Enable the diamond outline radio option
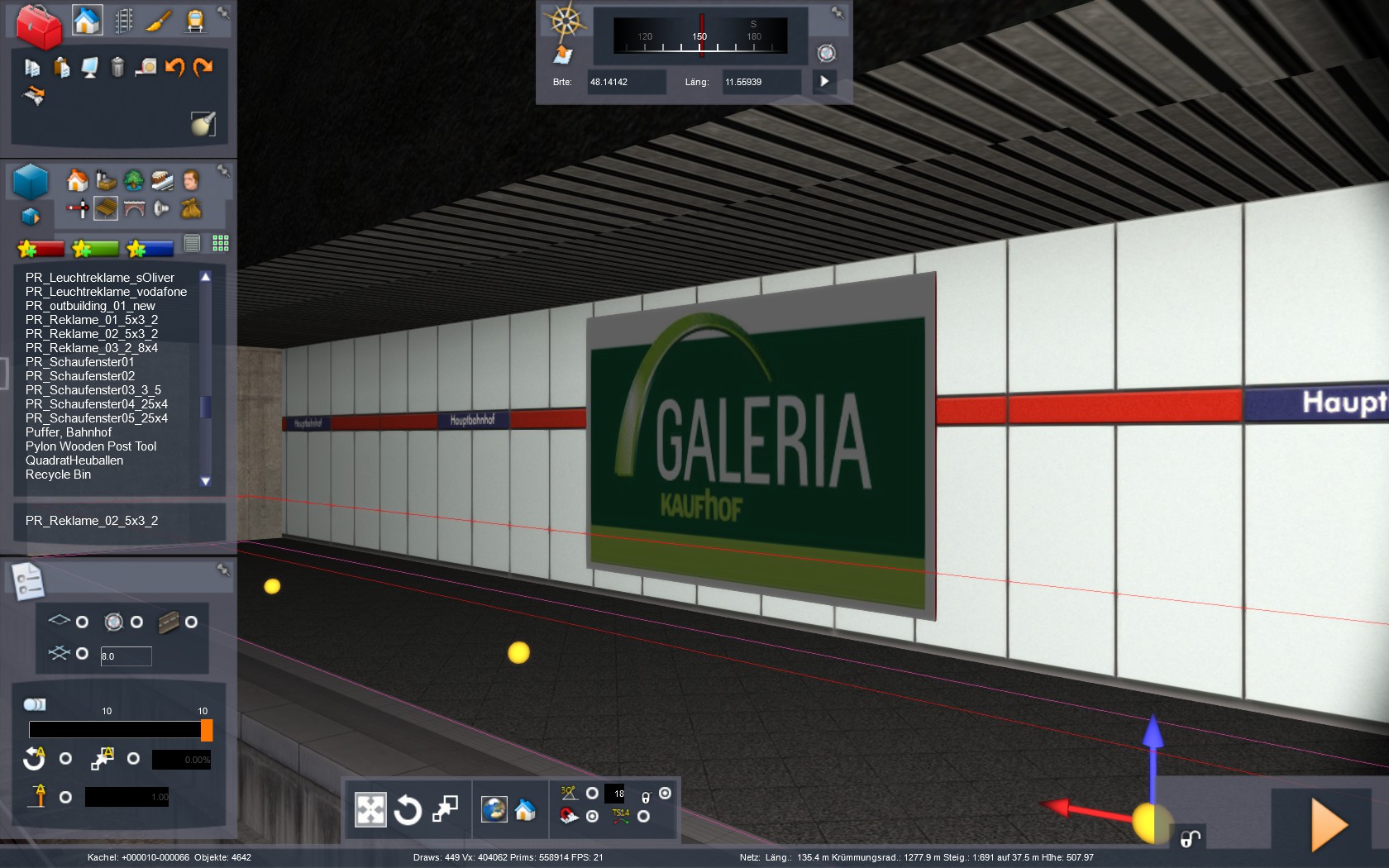The width and height of the screenshot is (1389, 868). [82, 622]
